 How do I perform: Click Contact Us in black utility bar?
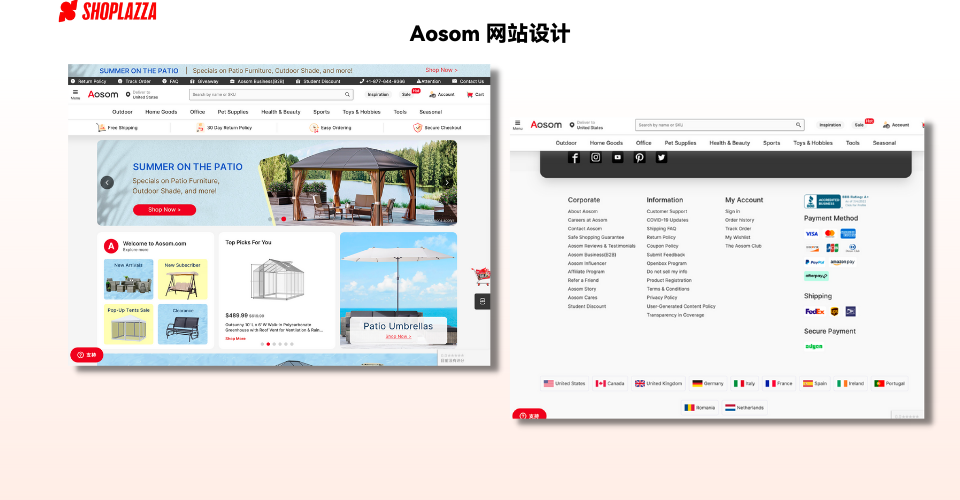(468, 81)
